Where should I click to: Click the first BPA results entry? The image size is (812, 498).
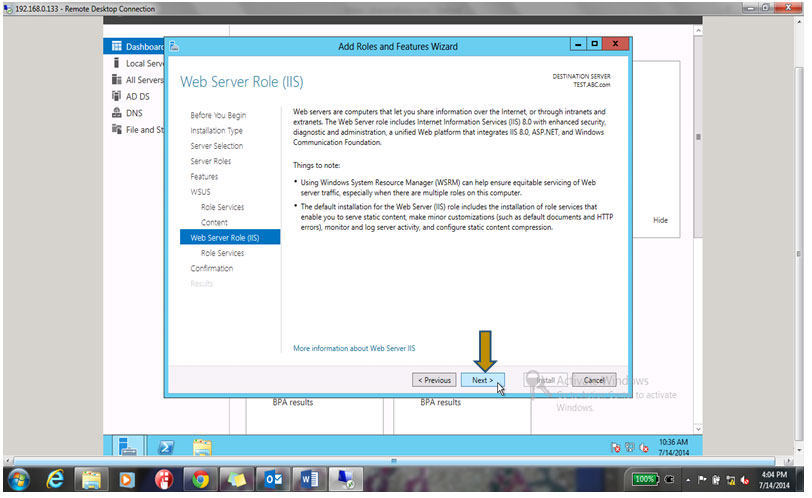pos(293,402)
